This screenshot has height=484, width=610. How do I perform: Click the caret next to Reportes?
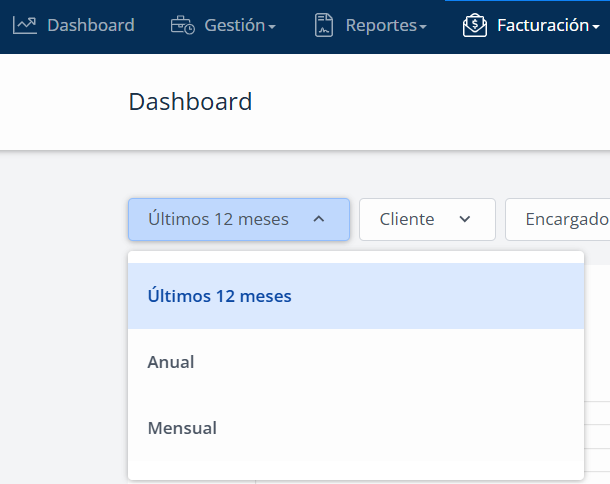[423, 27]
